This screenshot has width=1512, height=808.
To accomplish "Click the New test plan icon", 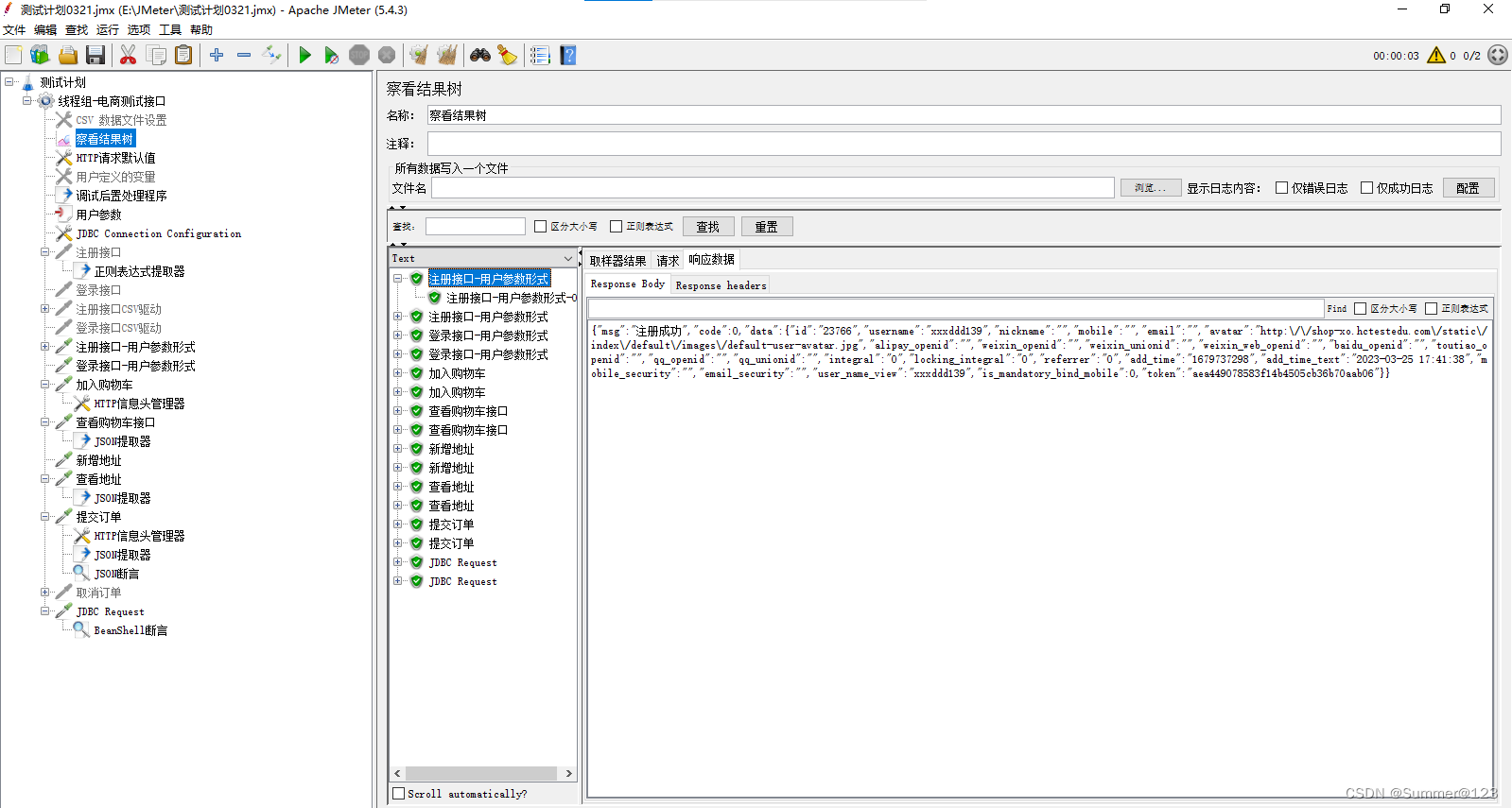I will tap(13, 56).
